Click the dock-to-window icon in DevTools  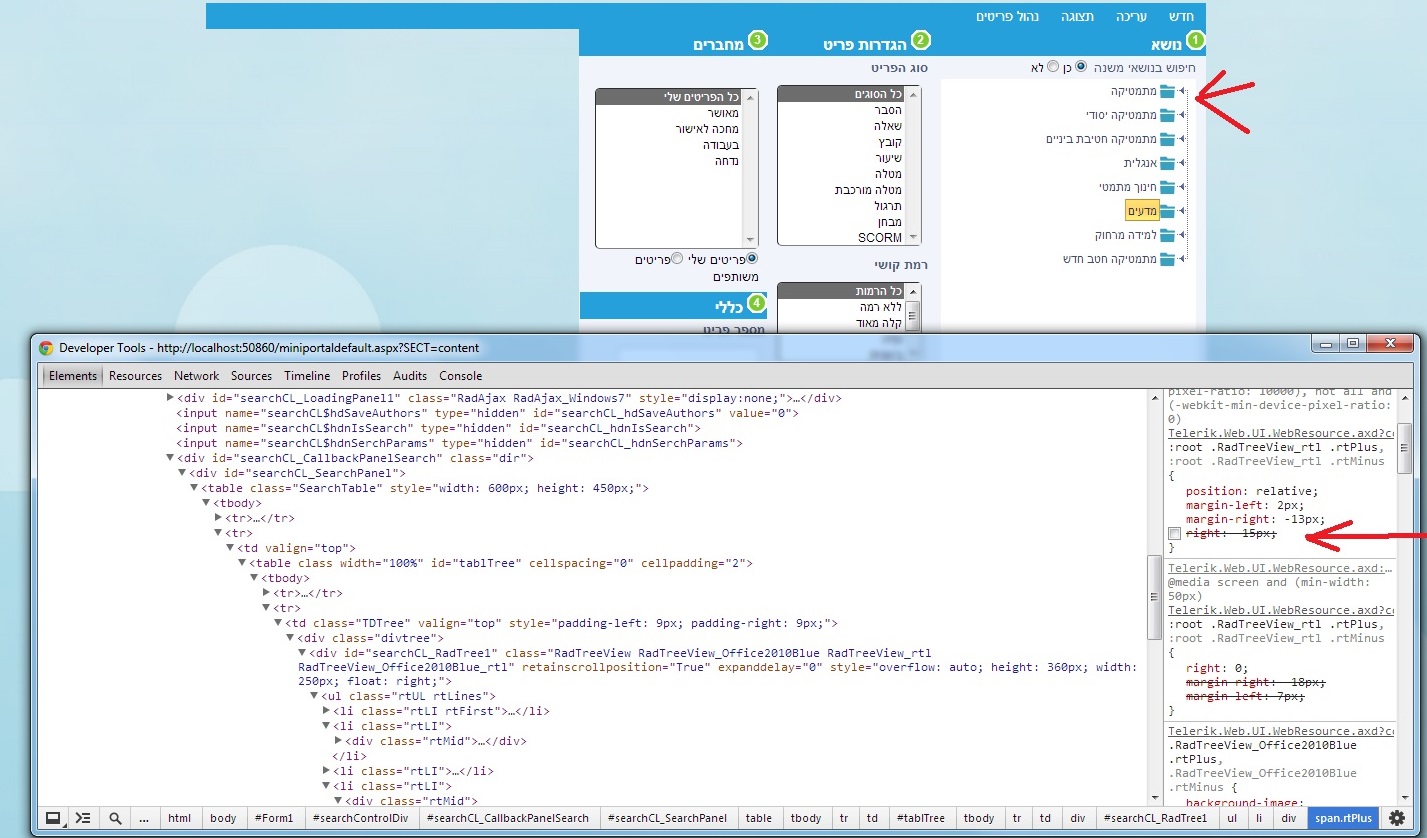(53, 817)
